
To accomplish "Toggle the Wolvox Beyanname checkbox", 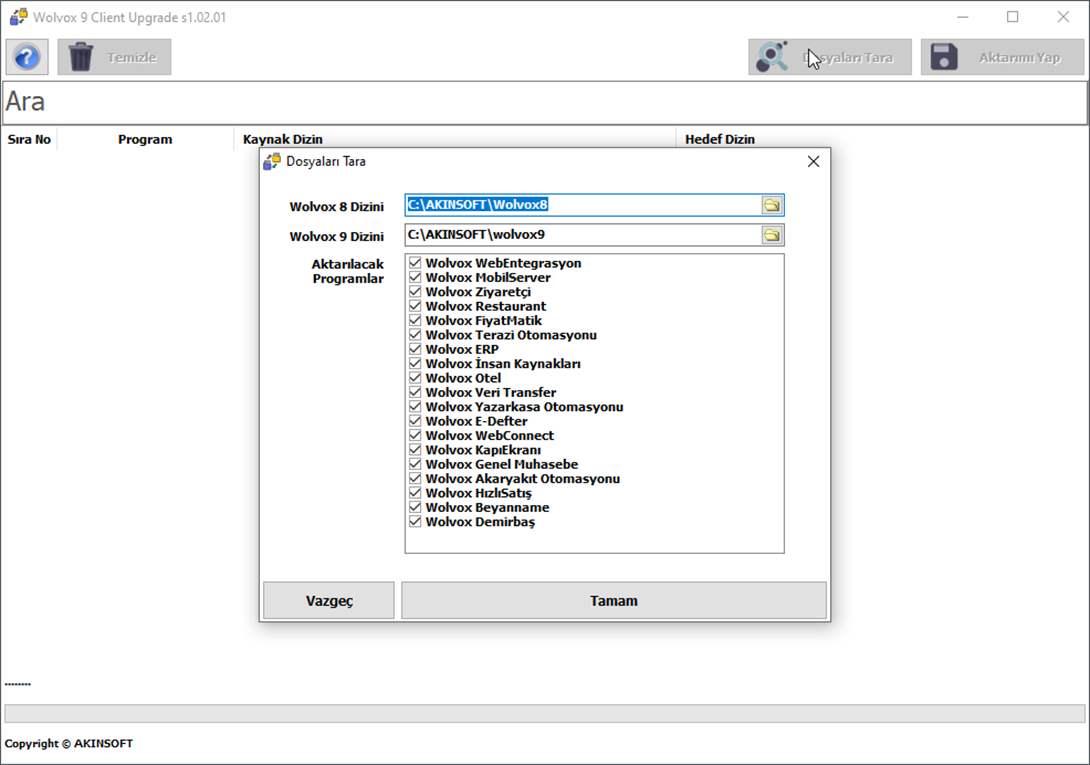I will 415,507.
